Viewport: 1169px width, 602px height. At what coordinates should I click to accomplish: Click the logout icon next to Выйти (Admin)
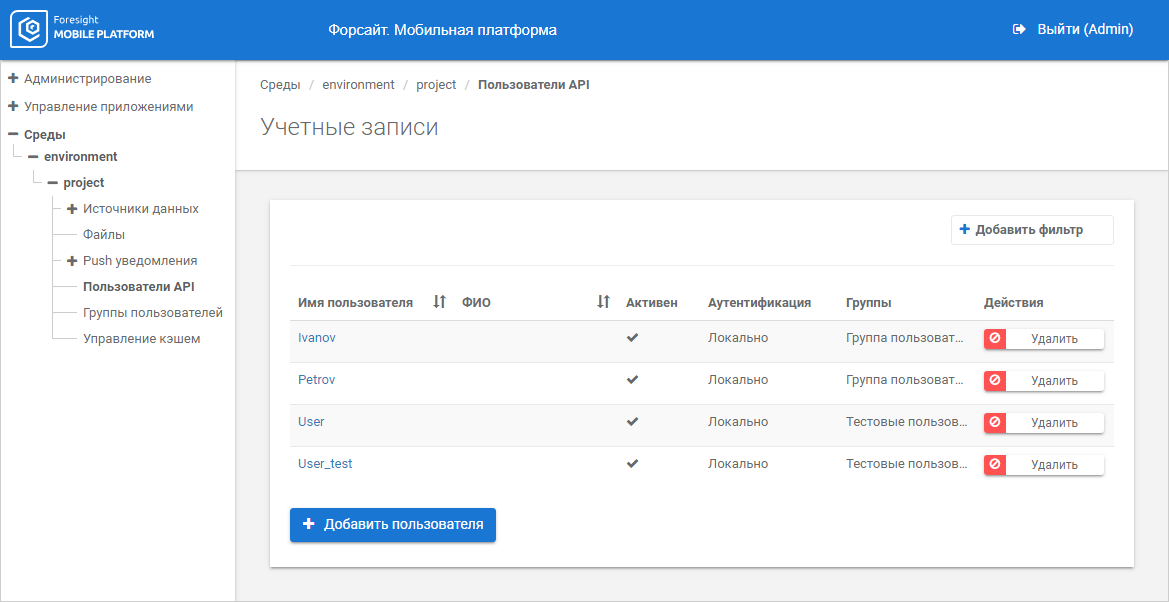(x=1017, y=30)
